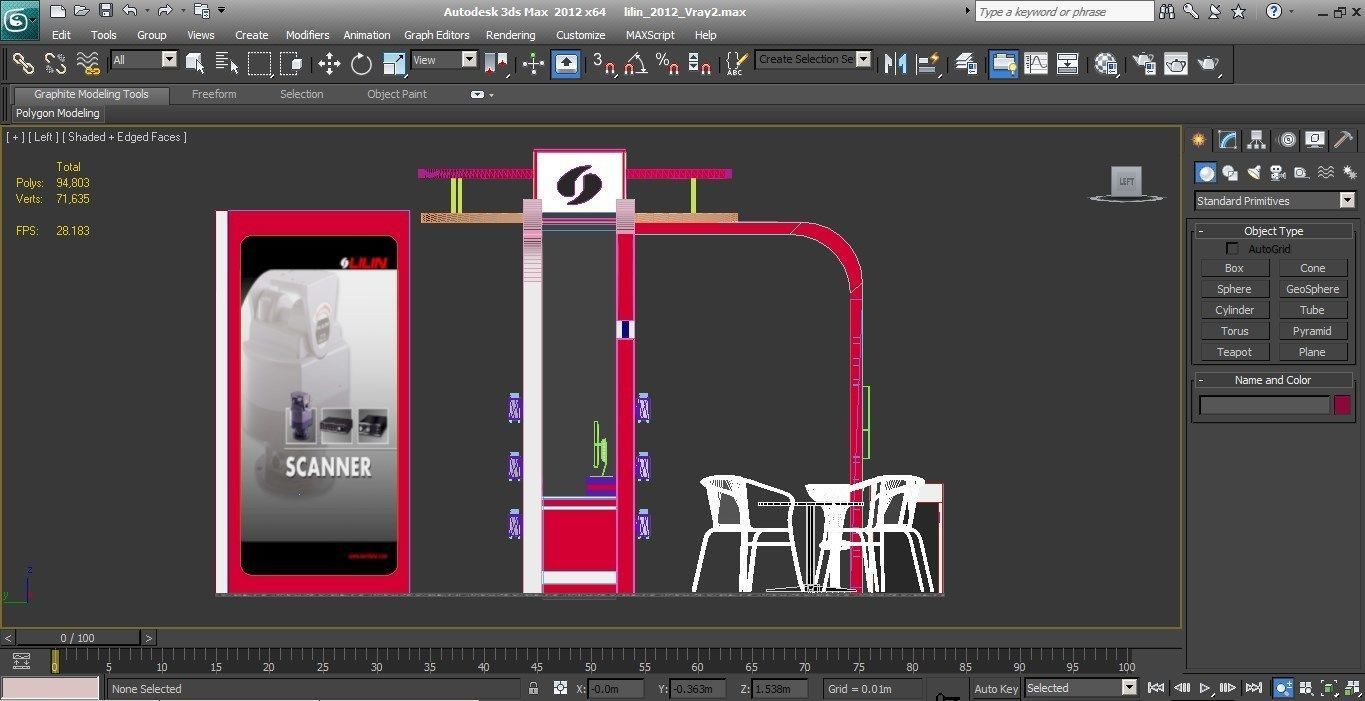The image size is (1365, 701).
Task: Click the Select and Manipulate icon
Action: pyautogui.click(x=533, y=63)
